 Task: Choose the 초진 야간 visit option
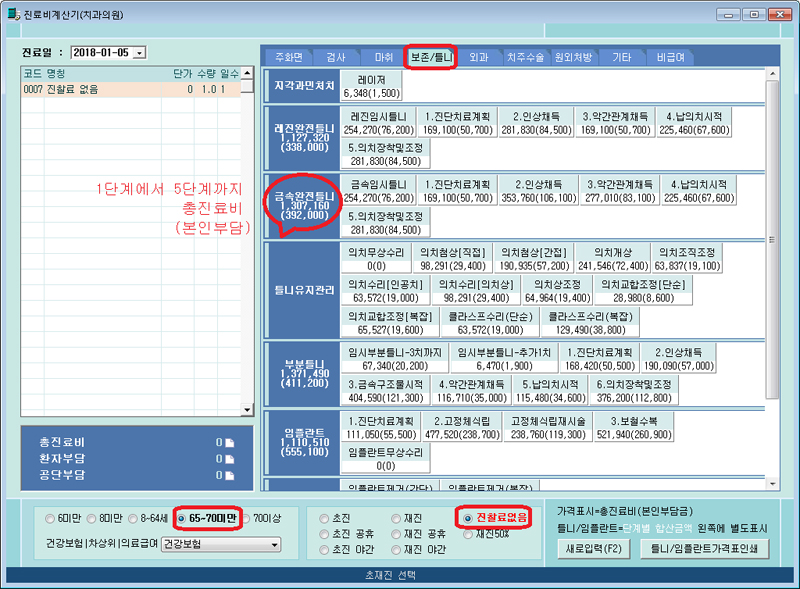pyautogui.click(x=322, y=549)
